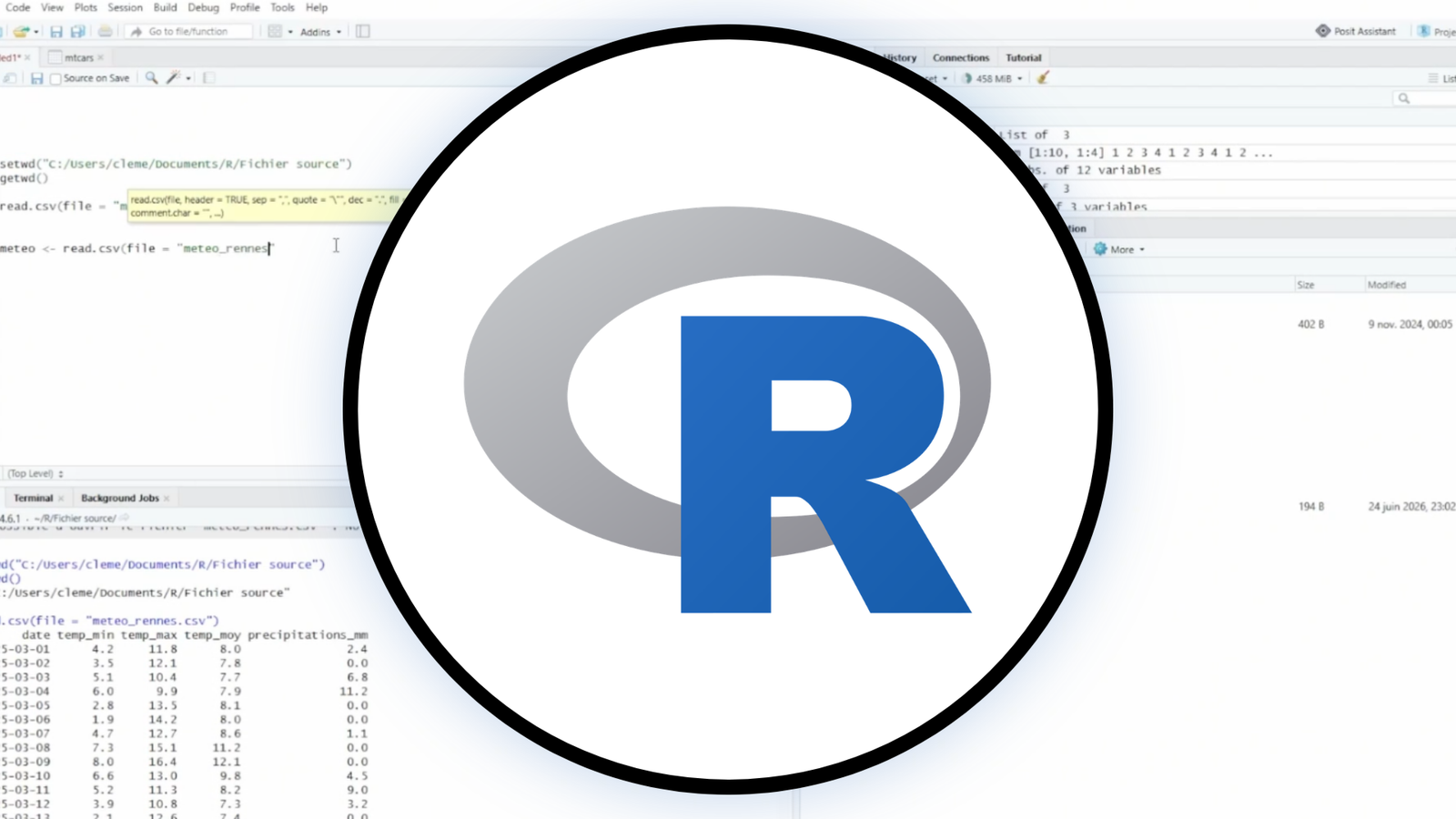Clear environment with the broom icon
The height and width of the screenshot is (819, 1456).
[x=1043, y=78]
